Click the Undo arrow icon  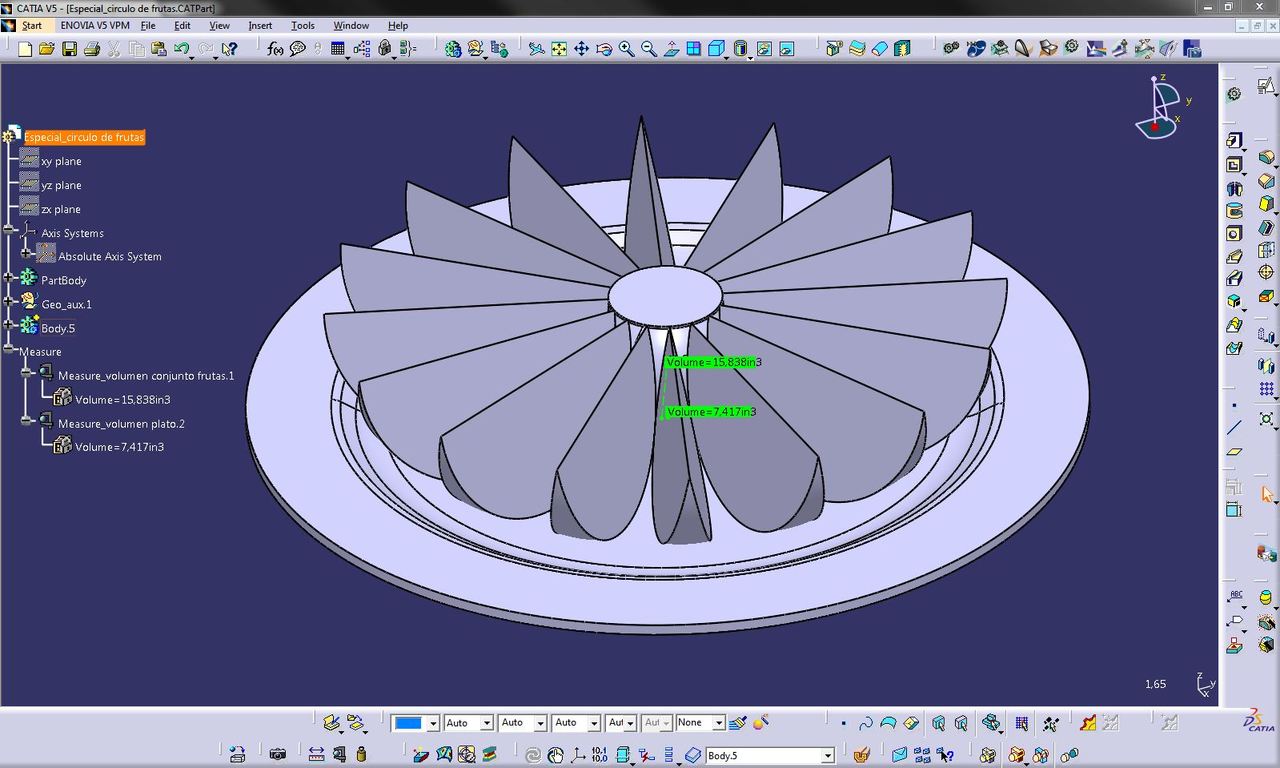coord(181,48)
